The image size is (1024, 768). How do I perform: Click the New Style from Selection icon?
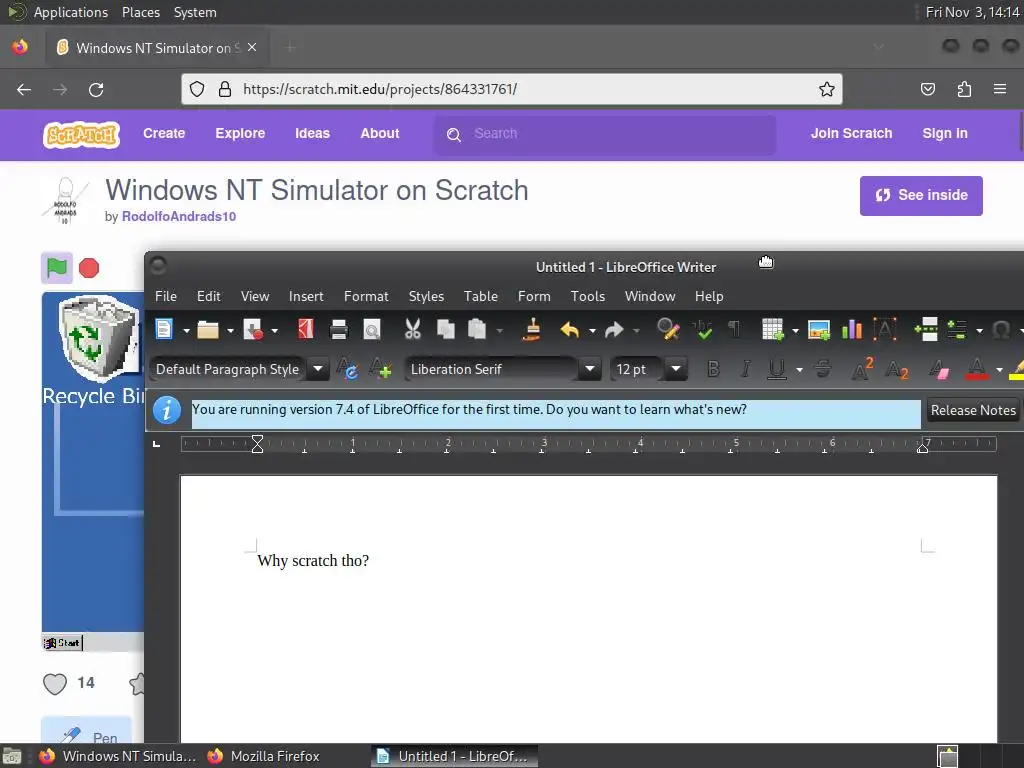(381, 369)
